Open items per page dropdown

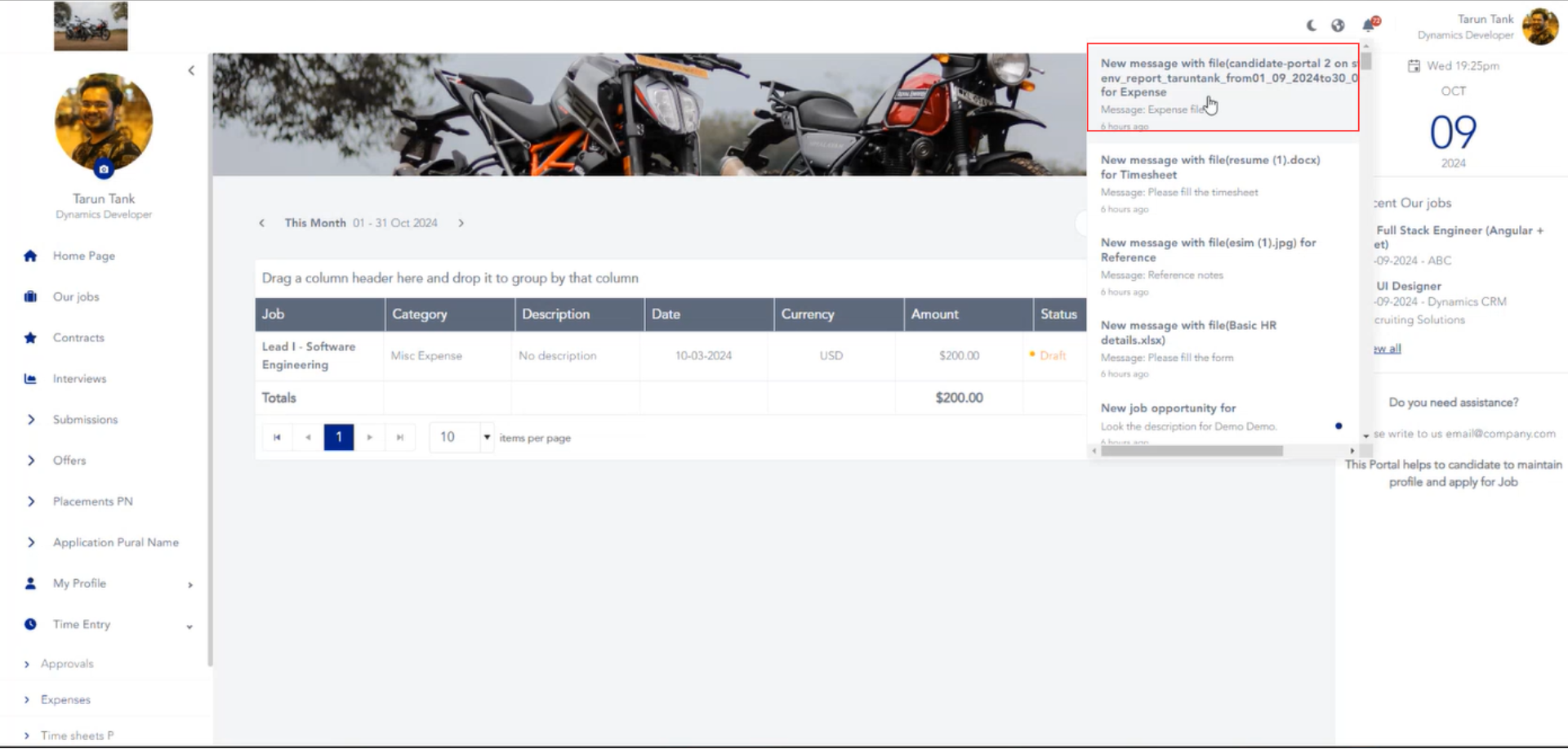487,438
